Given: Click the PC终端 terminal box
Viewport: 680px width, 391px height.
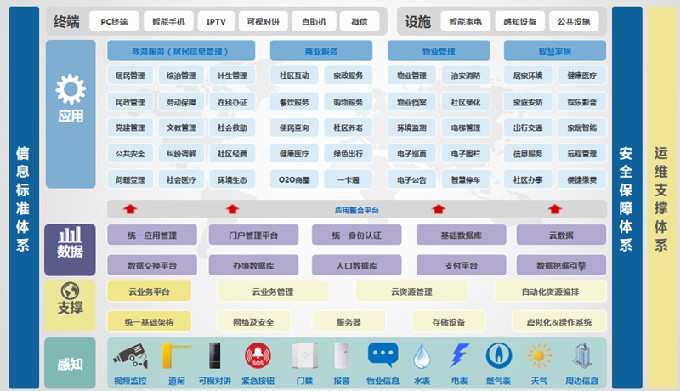Looking at the screenshot, I should coord(114,22).
